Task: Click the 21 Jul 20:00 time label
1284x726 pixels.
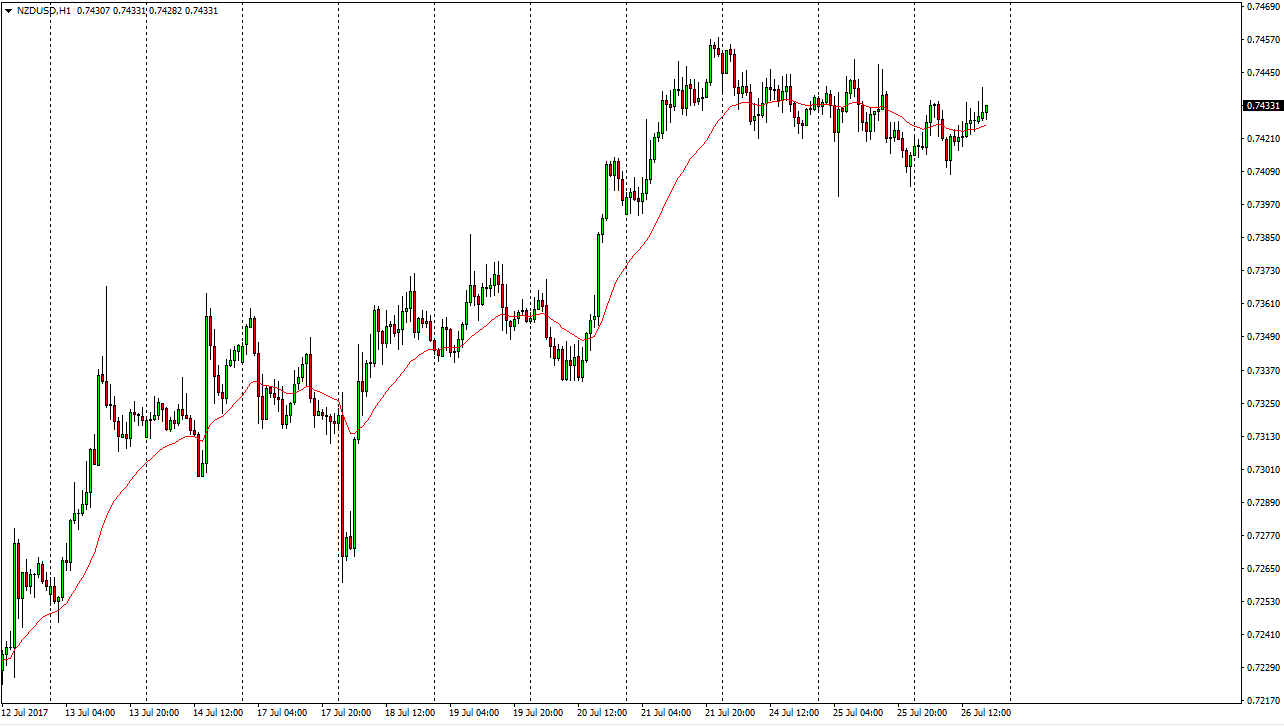Action: [x=730, y=713]
